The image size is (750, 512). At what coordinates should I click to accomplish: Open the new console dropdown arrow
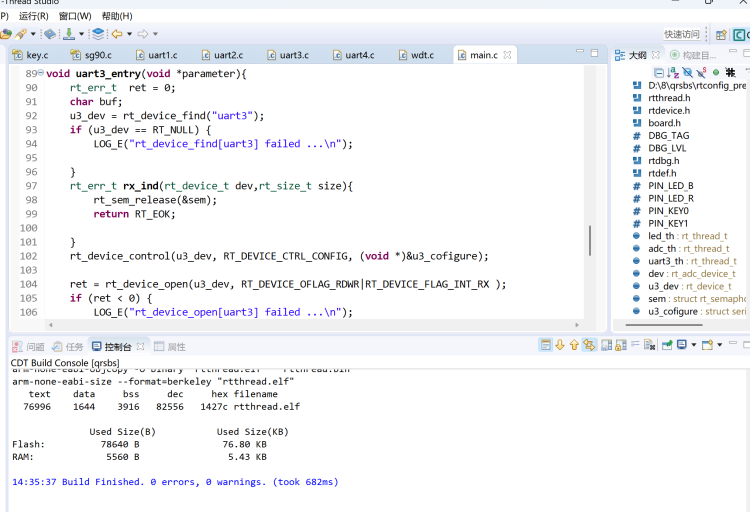719,345
